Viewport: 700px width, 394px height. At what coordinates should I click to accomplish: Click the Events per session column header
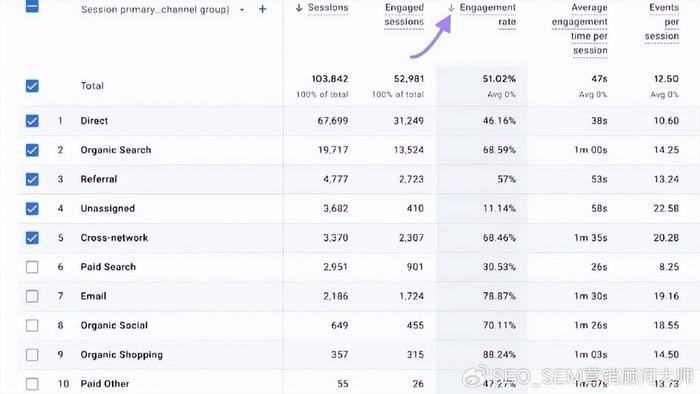662,22
